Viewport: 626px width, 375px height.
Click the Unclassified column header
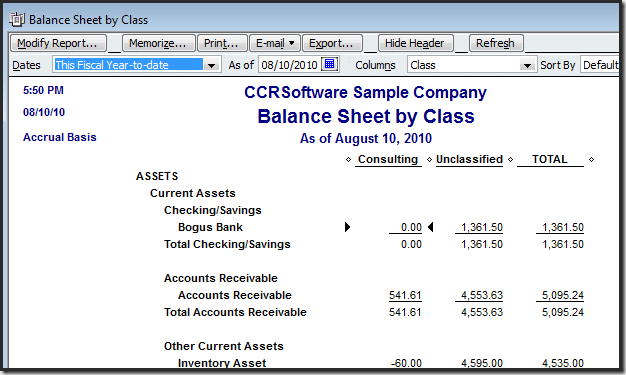[x=469, y=159]
